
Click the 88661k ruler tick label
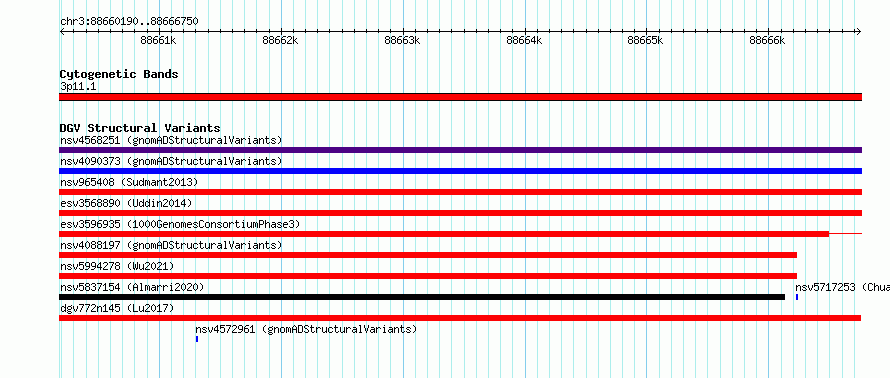[159, 40]
